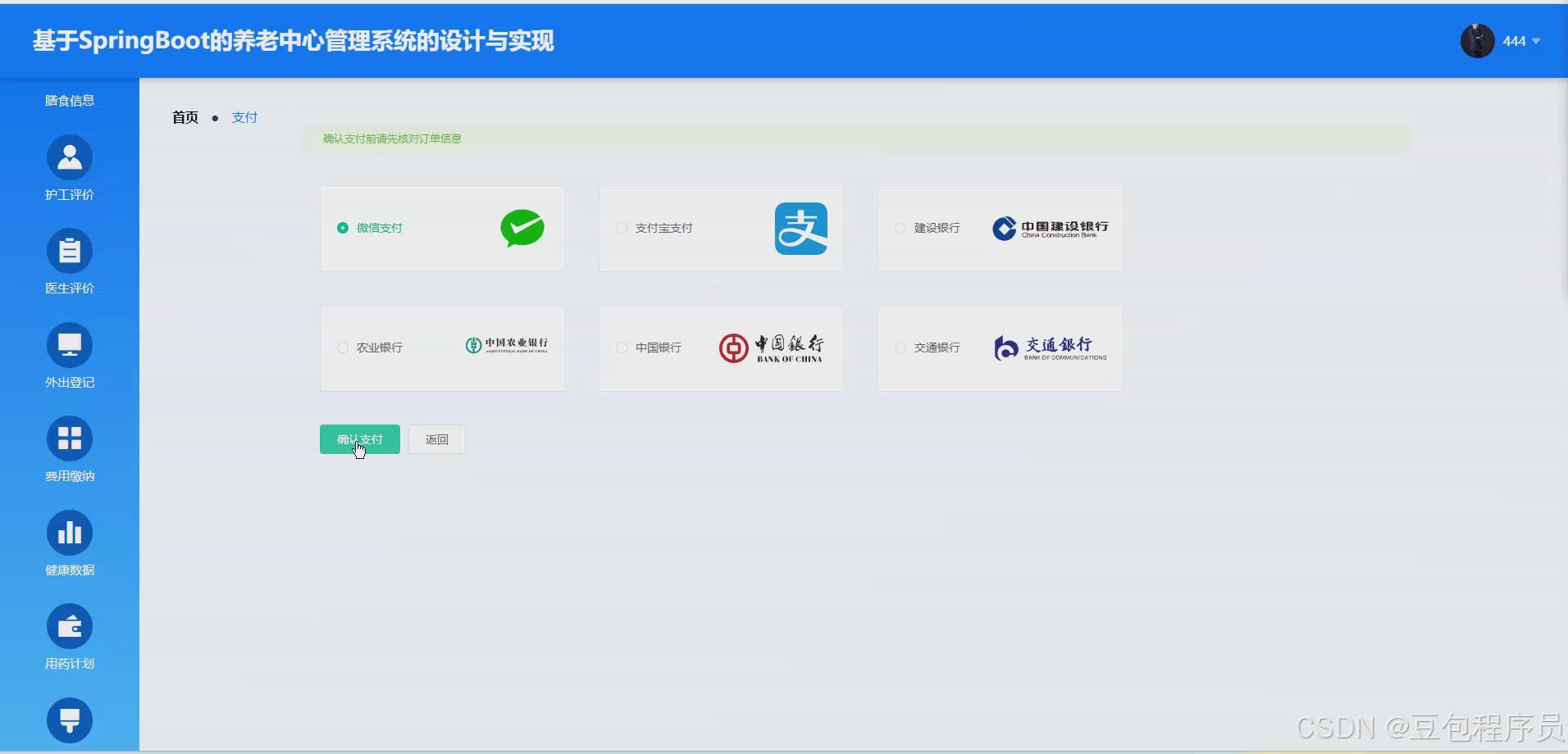Click the user avatar picture
This screenshot has height=754, width=1568.
pyautogui.click(x=1476, y=40)
